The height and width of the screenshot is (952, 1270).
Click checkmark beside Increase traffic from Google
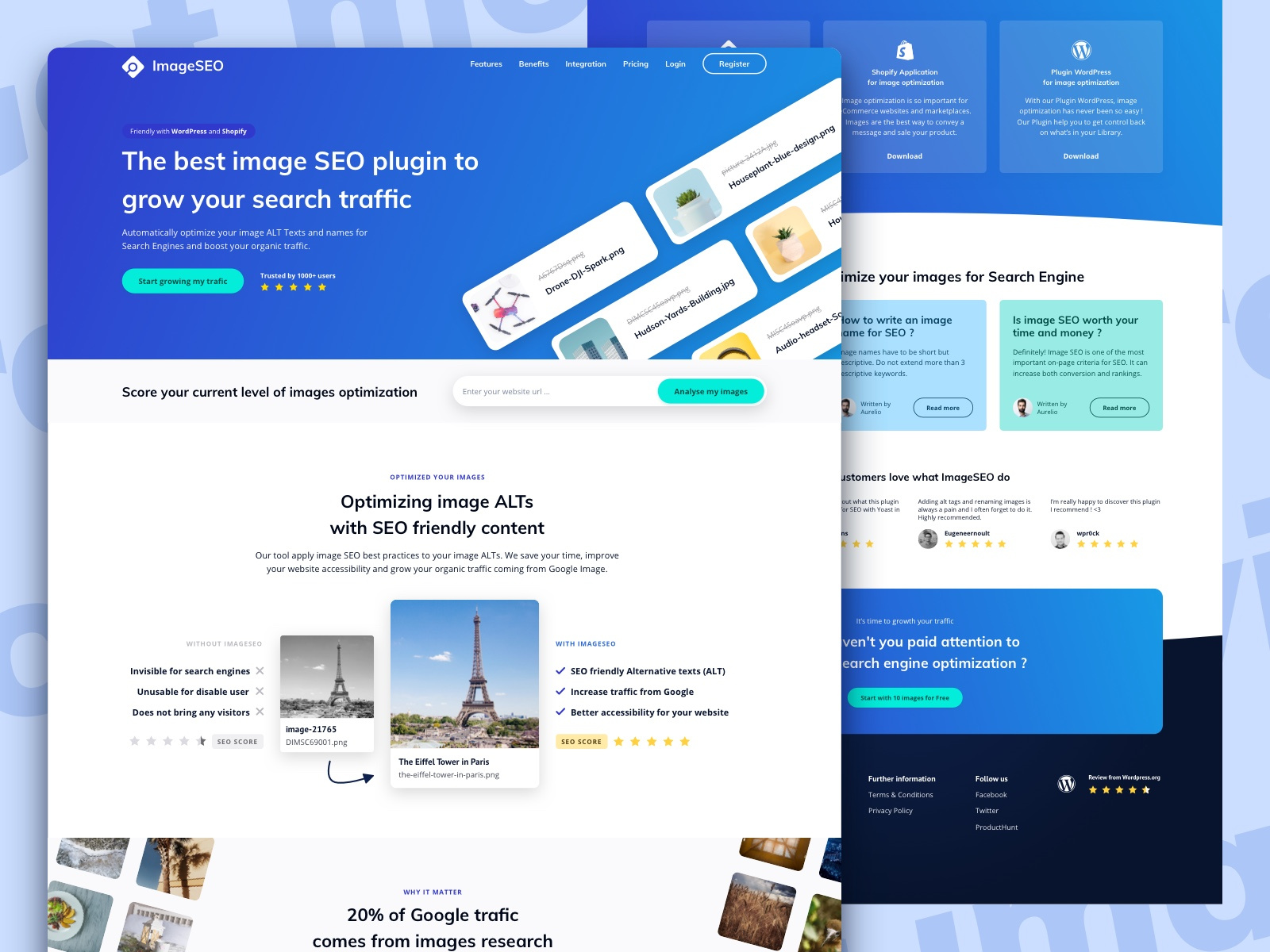click(560, 692)
